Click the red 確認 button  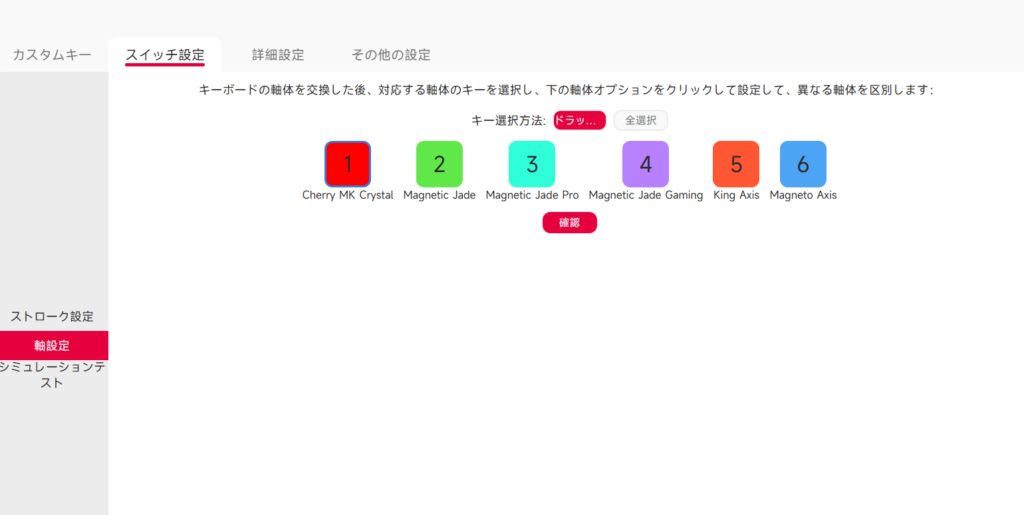569,223
